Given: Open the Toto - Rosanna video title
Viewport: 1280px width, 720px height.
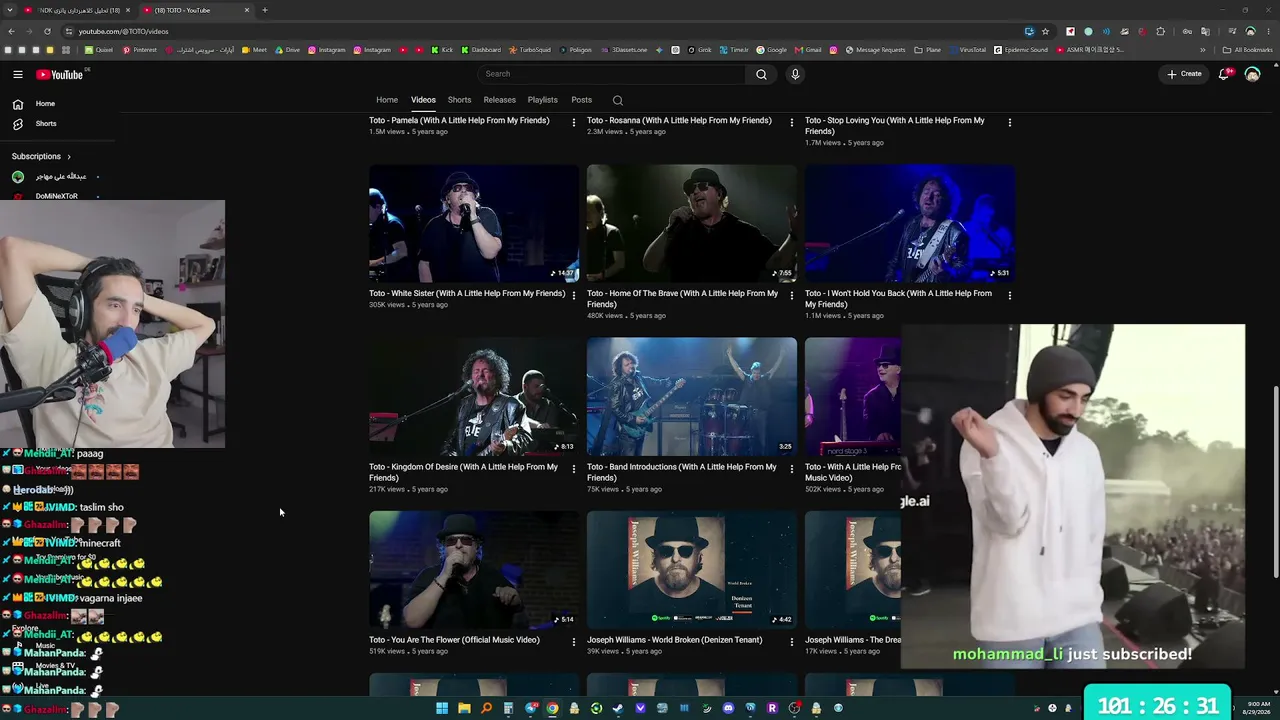Looking at the screenshot, I should pos(679,120).
